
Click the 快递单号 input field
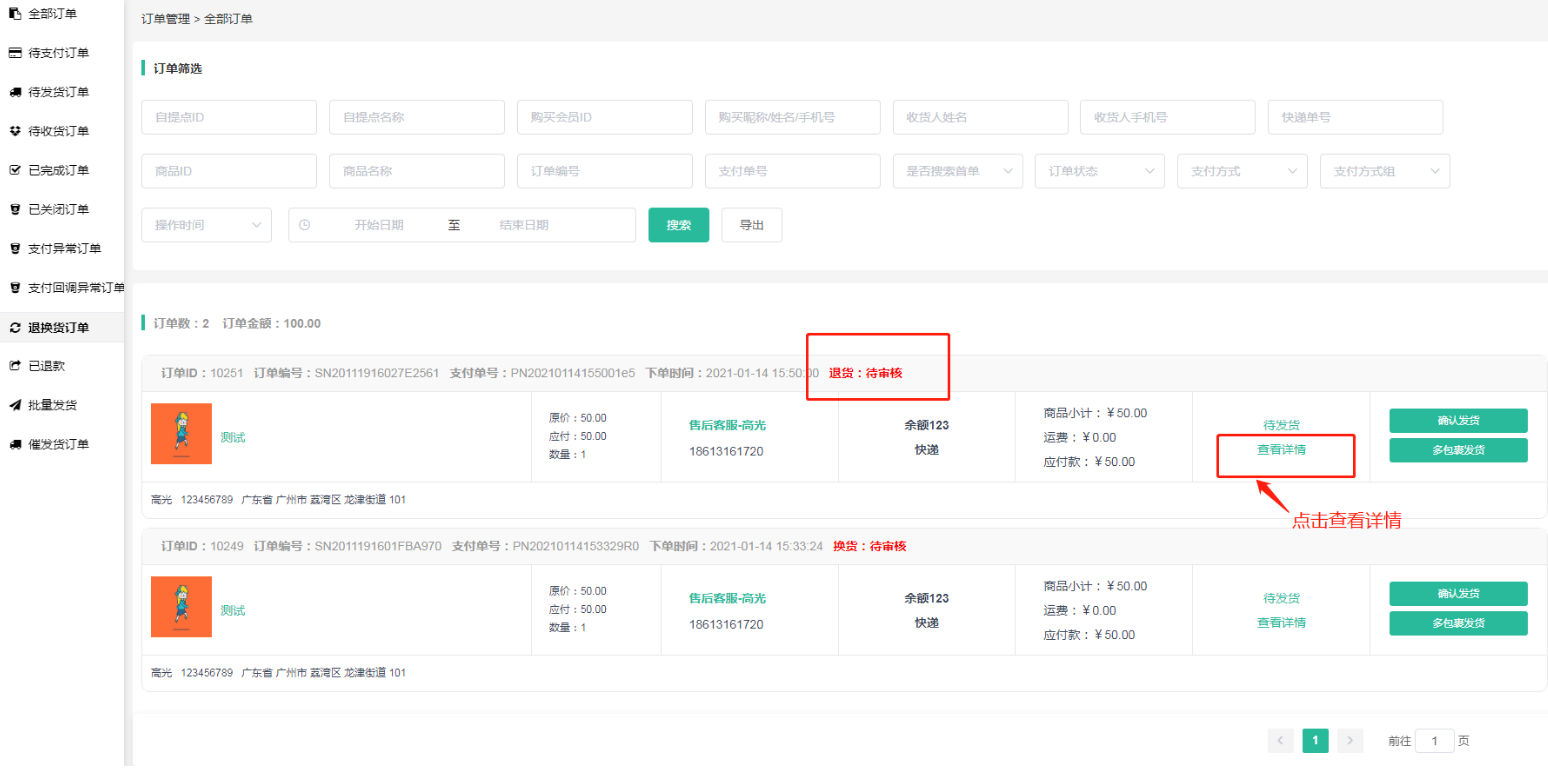pyautogui.click(x=1354, y=117)
